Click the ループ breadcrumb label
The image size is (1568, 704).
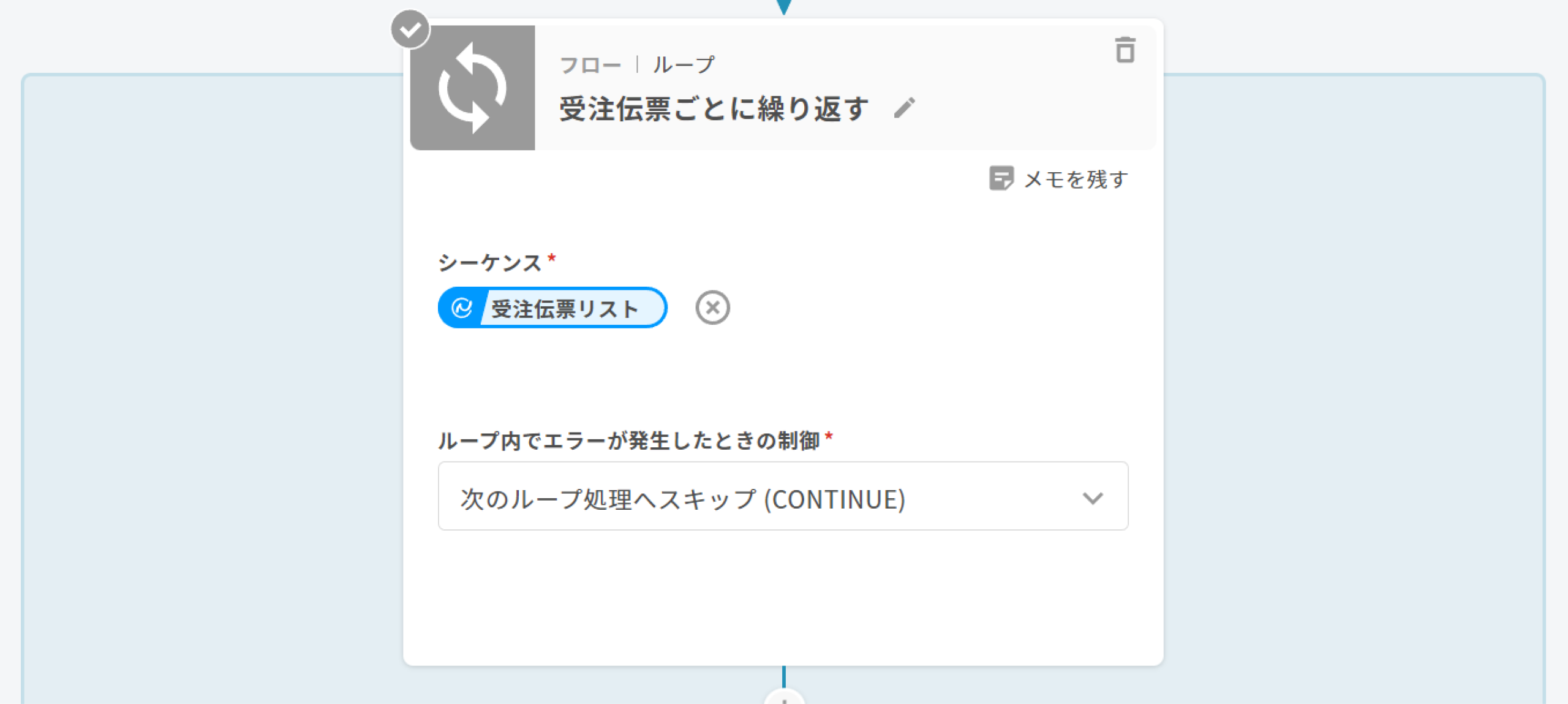(684, 65)
